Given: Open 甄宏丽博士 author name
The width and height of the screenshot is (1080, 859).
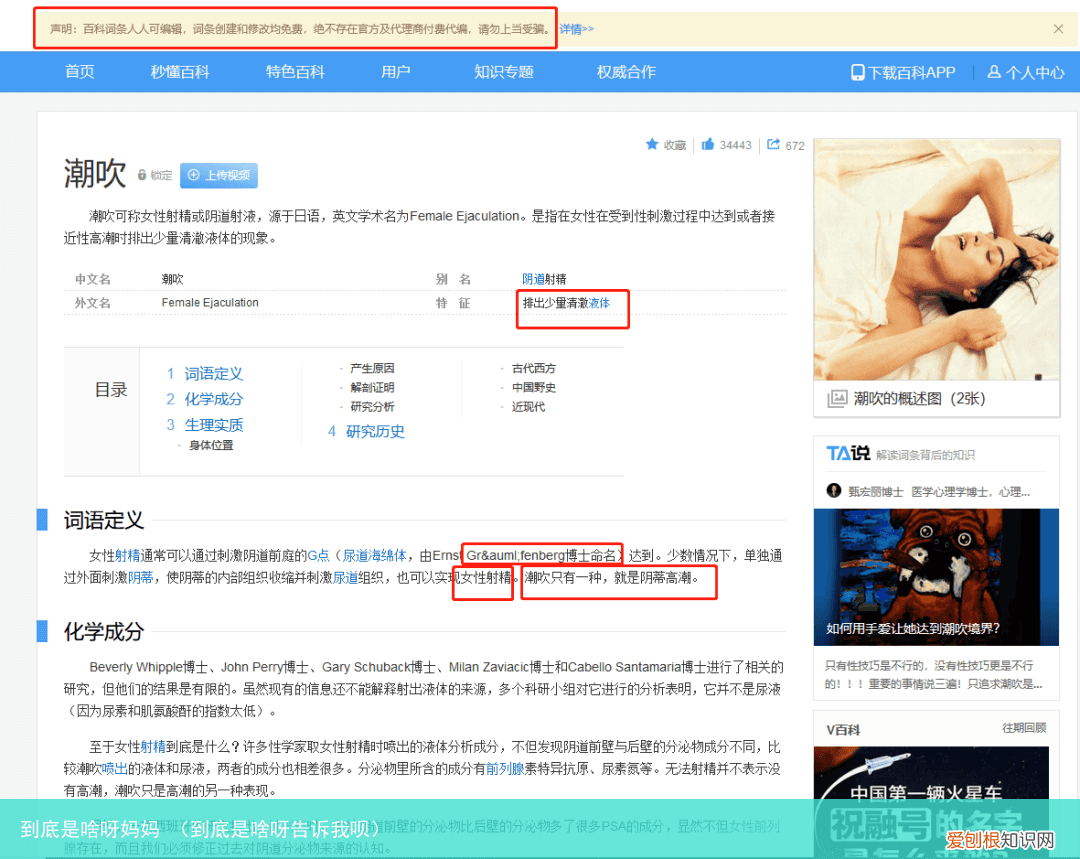Looking at the screenshot, I should (875, 492).
